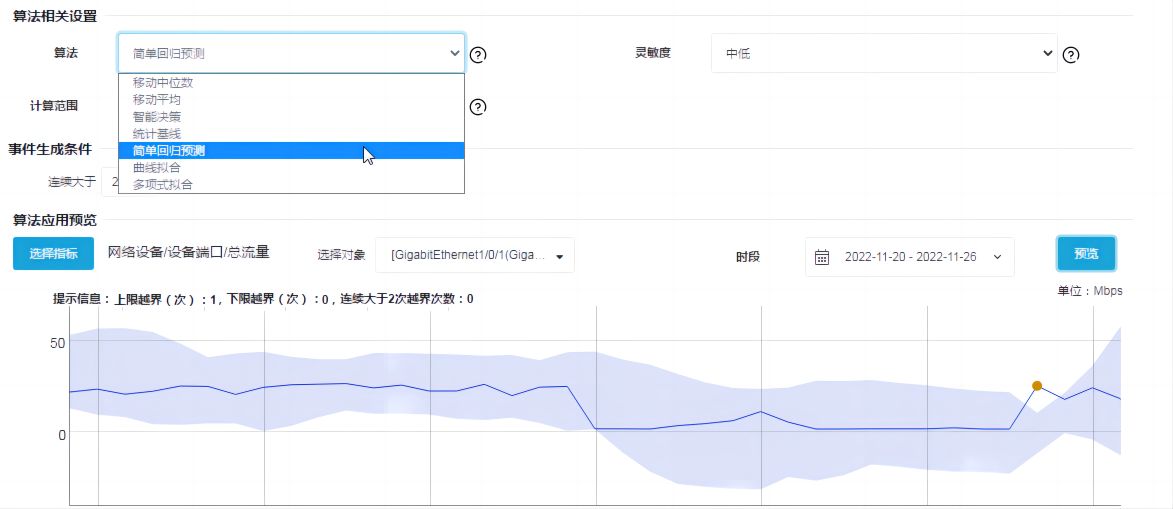Select the 统计基线 option
The height and width of the screenshot is (509, 1173).
point(157,134)
